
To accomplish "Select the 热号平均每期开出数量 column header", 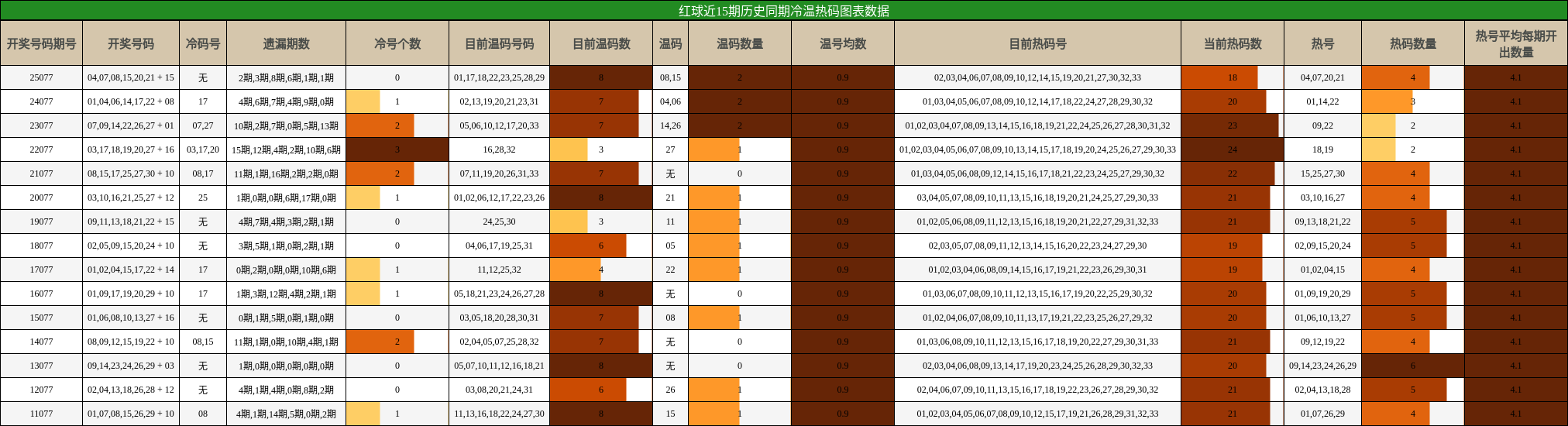I will [x=1516, y=44].
